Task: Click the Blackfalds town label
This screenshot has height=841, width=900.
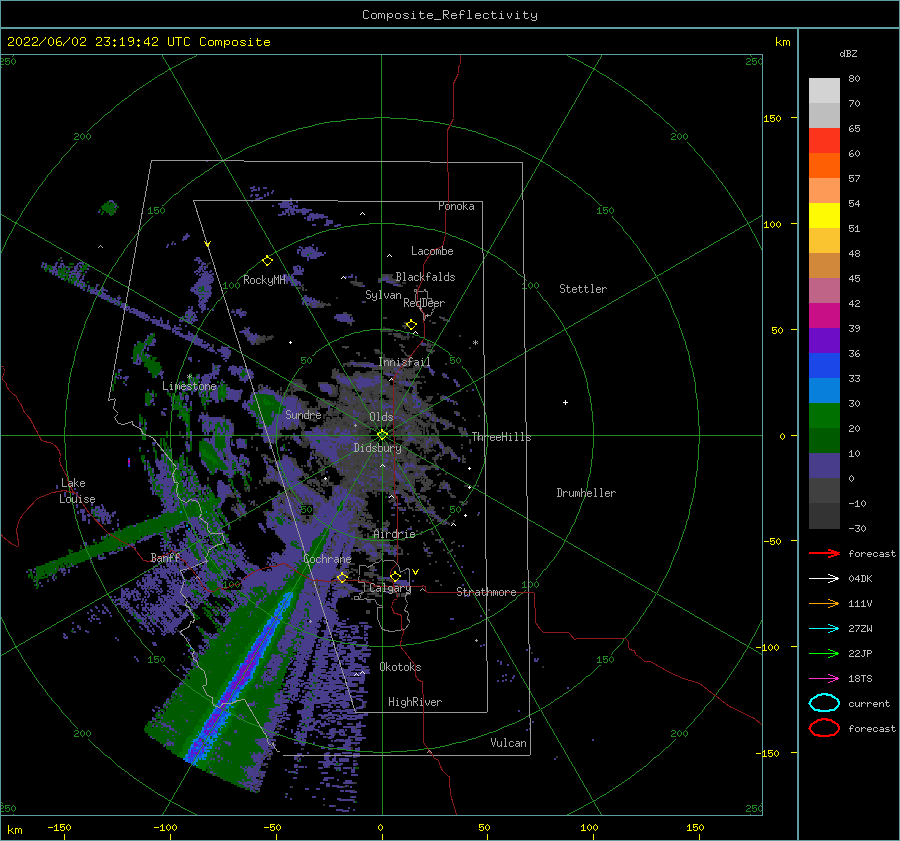Action: (425, 277)
